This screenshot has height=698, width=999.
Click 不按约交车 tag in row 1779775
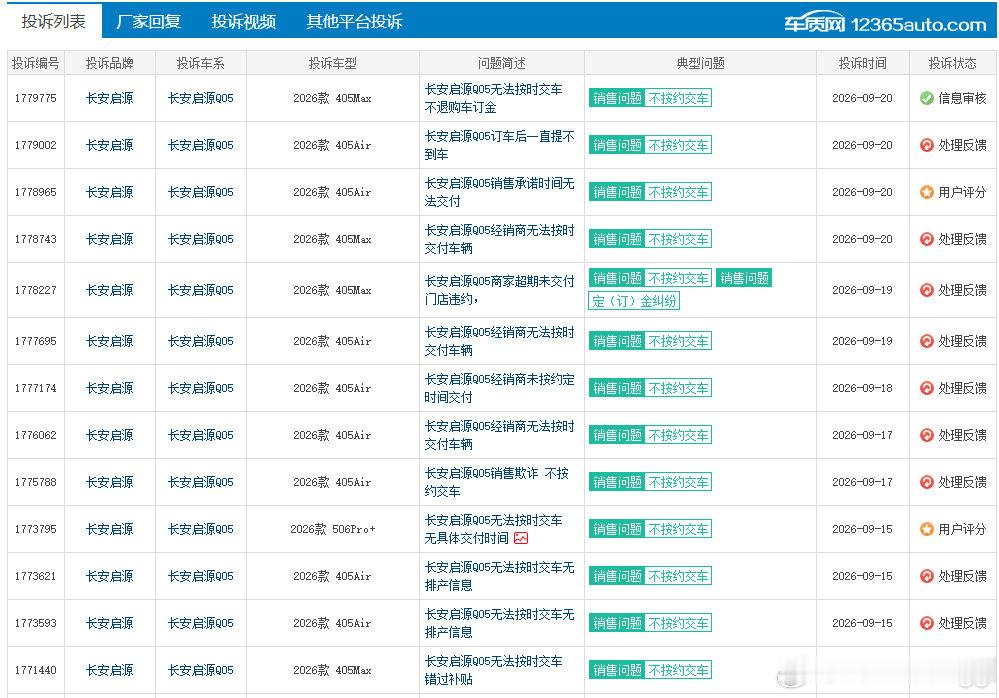coord(678,98)
